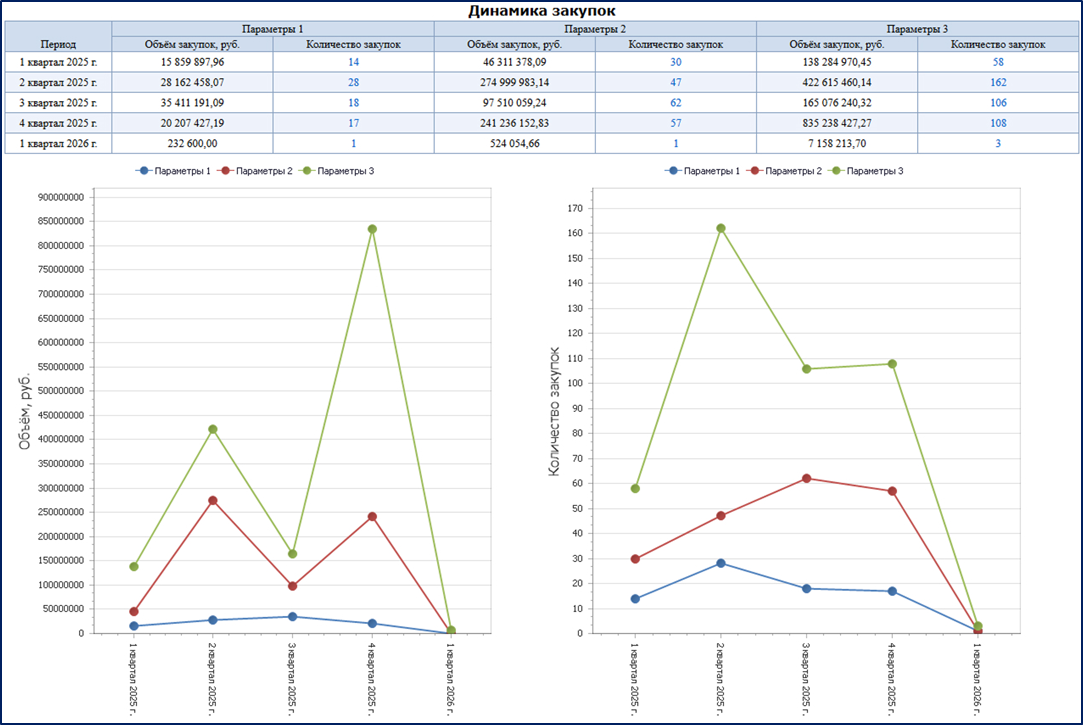1083x725 pixels.
Task: Select the Параметры 2 table header
Action: [x=595, y=28]
